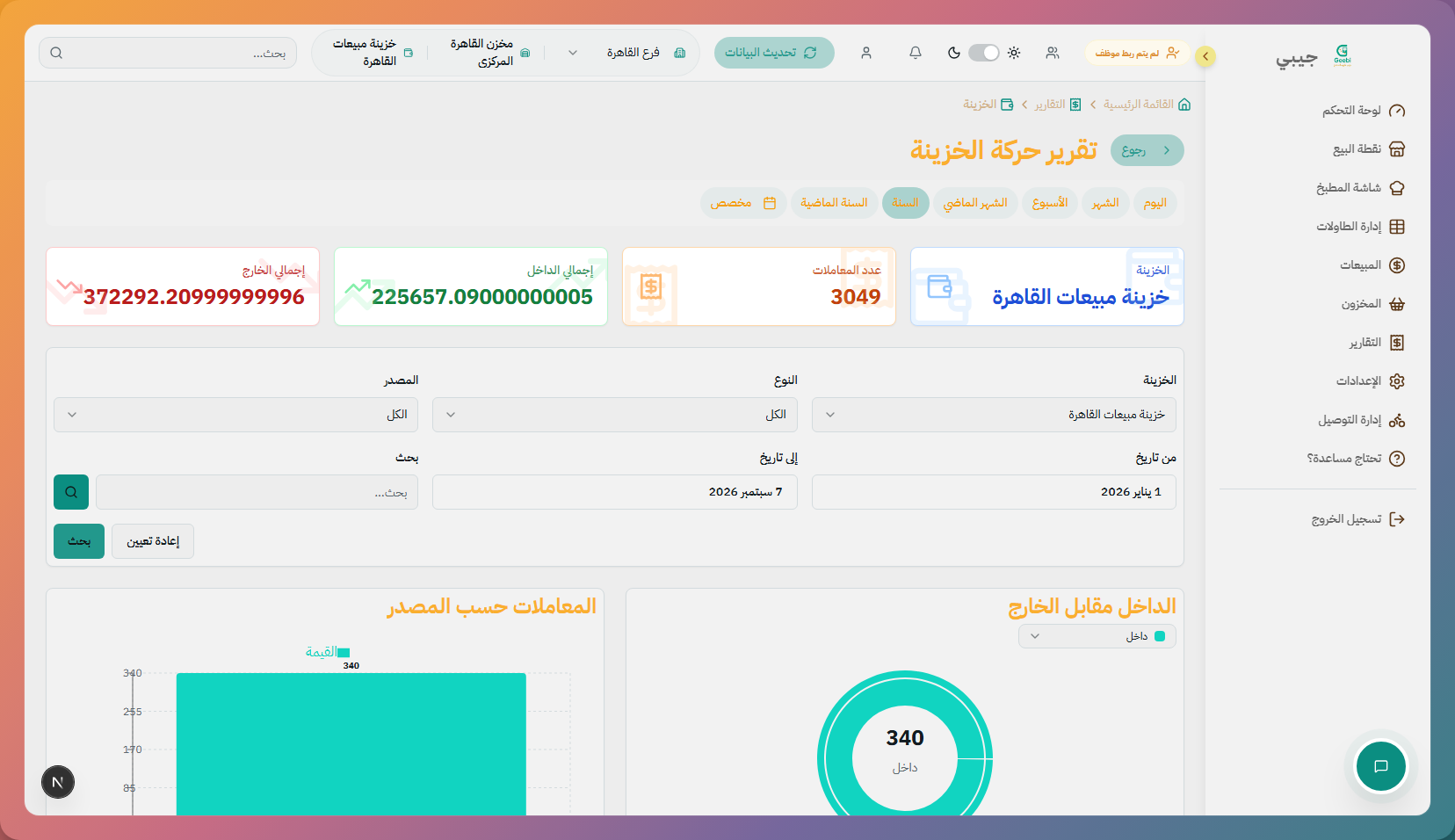Open النوع type dropdown
Image resolution: width=1455 pixels, height=840 pixels.
pyautogui.click(x=615, y=415)
